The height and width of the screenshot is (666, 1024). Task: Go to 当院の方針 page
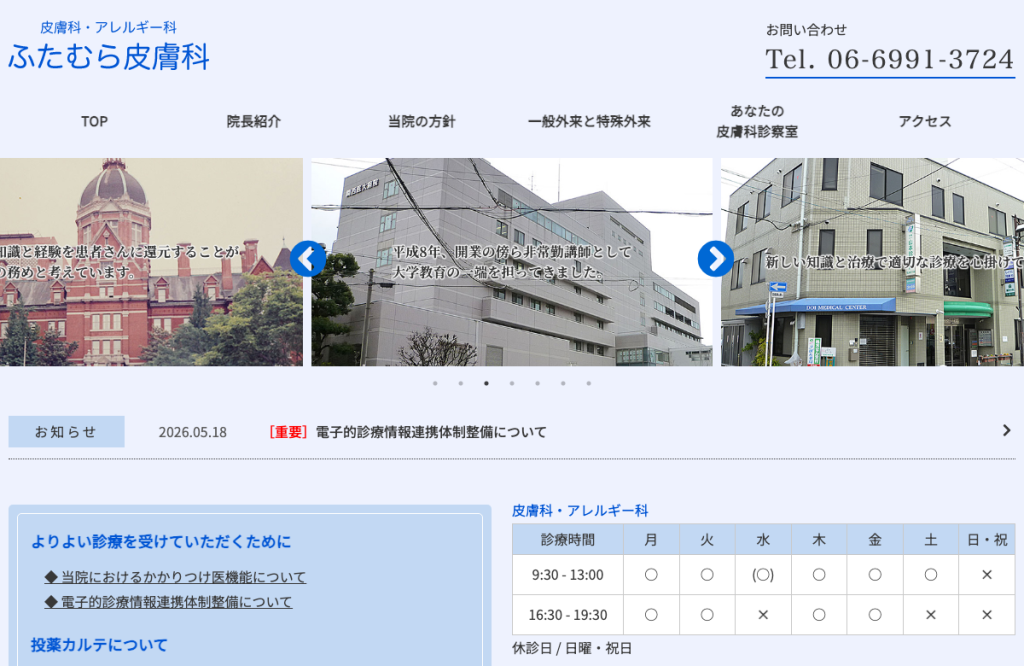click(422, 121)
